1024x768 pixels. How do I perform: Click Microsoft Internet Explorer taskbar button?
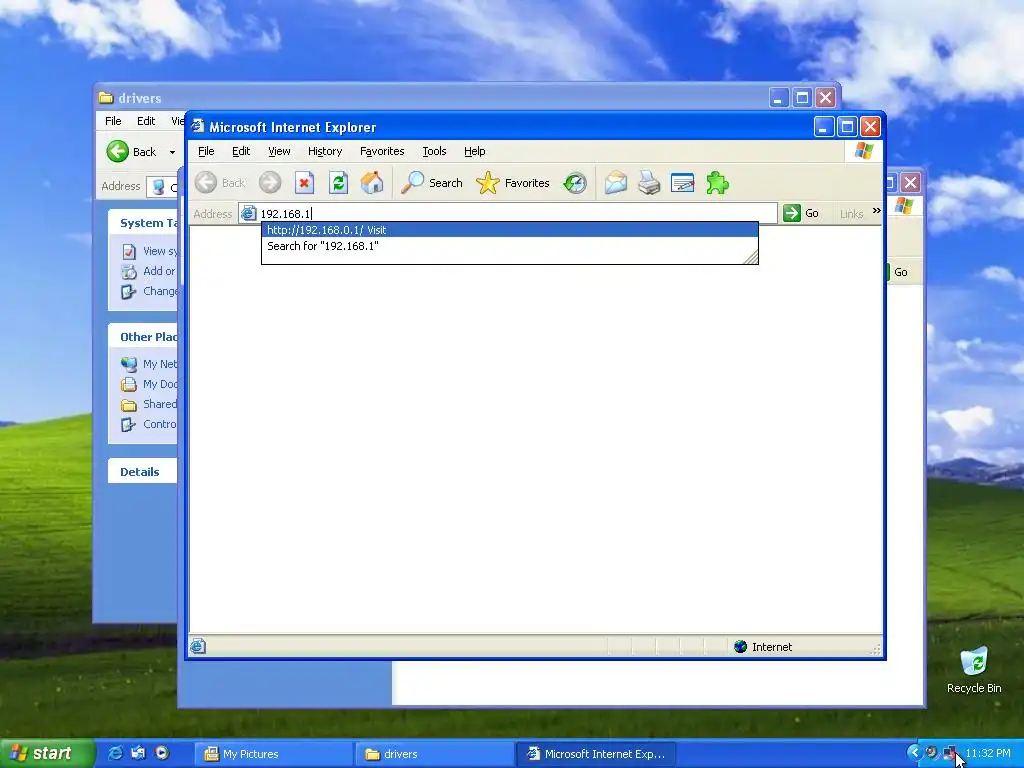click(595, 754)
